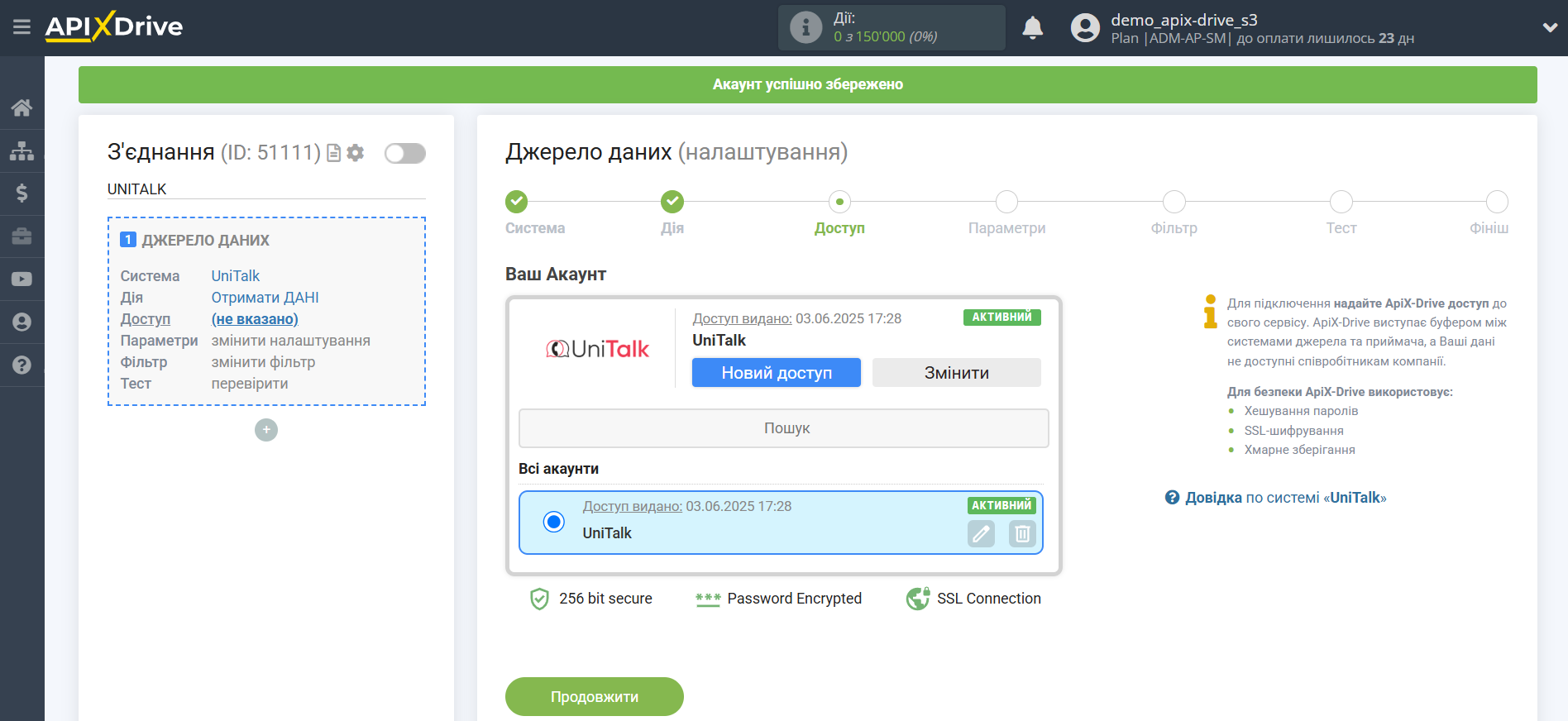Click the 'Змінити' button

957,373
